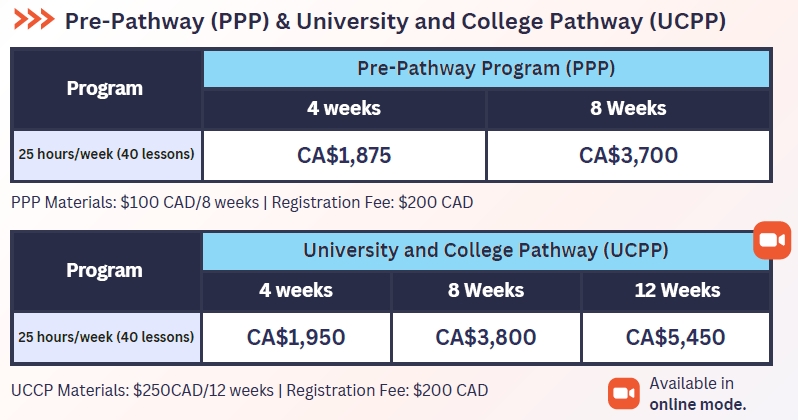
Task: Select the CA$1,875 price cell
Action: point(344,155)
